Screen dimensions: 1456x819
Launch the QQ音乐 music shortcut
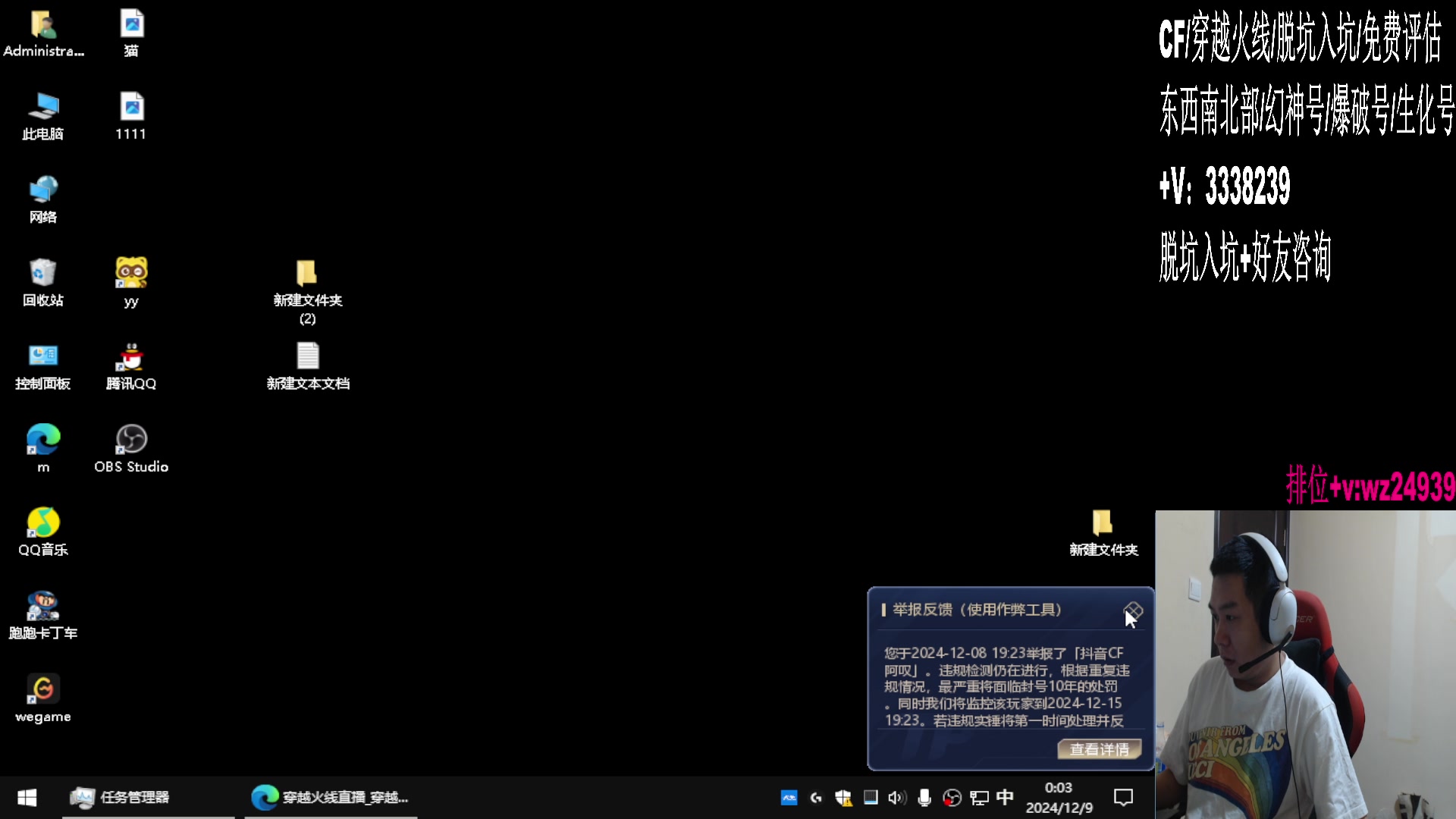tap(43, 532)
